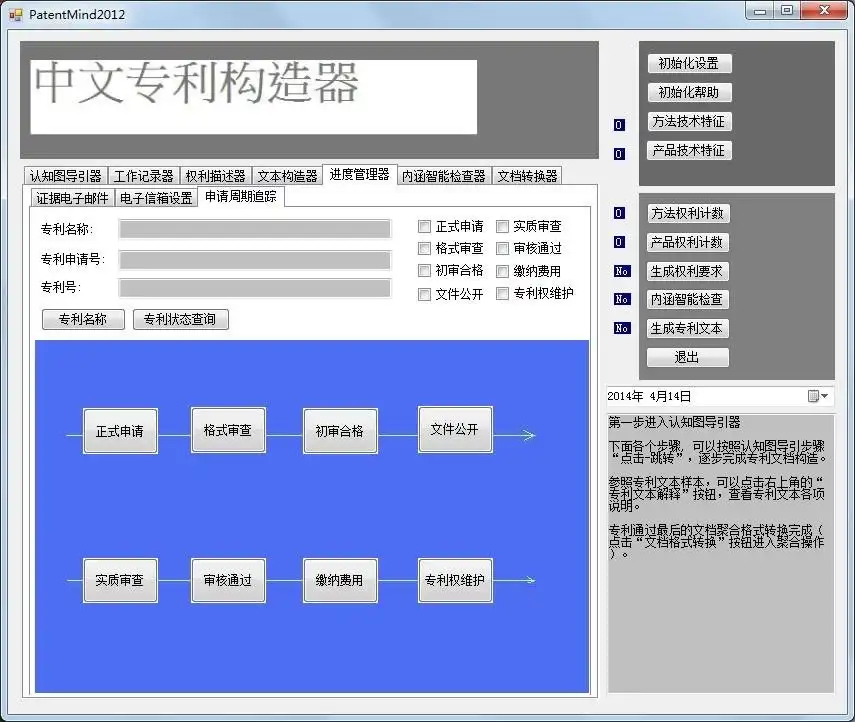
Task: Check the 文件公开 checkbox
Action: coord(424,294)
